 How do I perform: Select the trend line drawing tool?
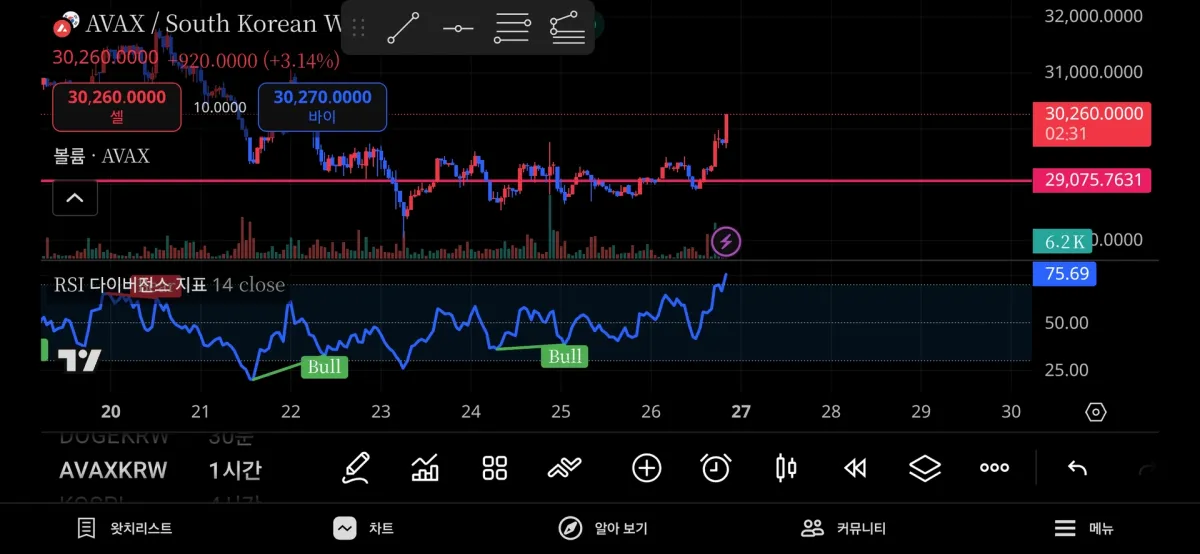pos(404,28)
